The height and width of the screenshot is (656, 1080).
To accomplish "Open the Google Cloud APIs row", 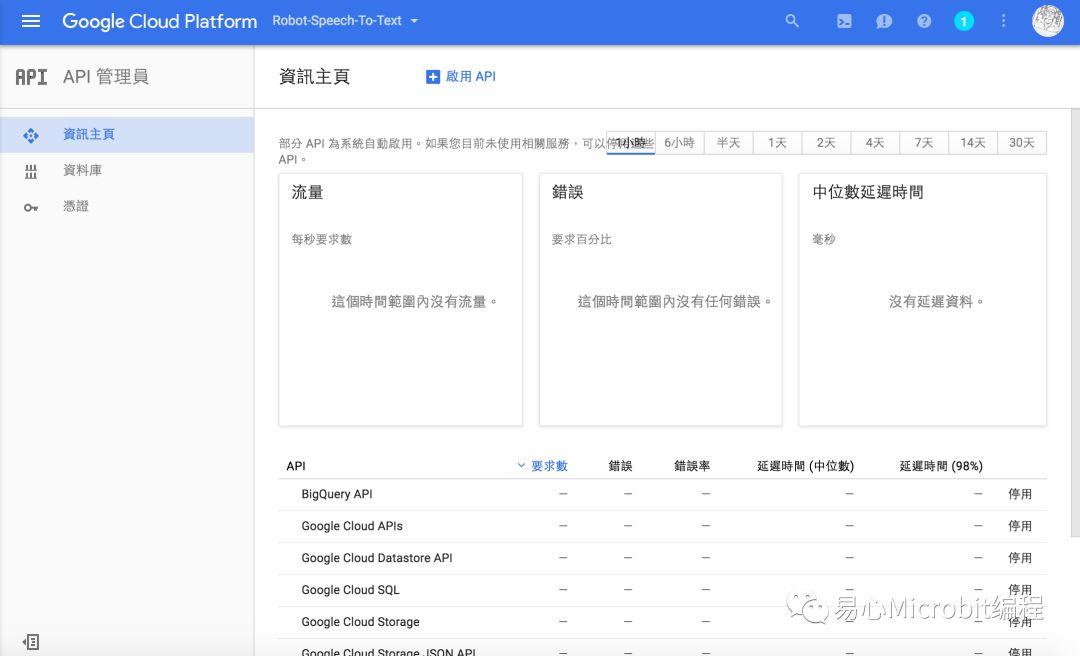I will tap(663, 526).
